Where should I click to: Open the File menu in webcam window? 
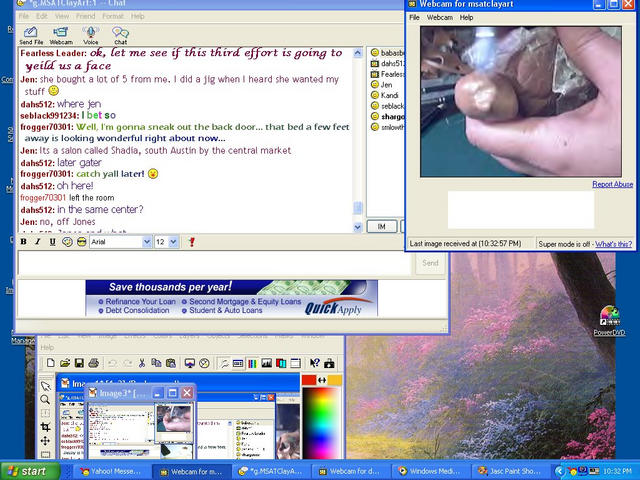[x=414, y=18]
